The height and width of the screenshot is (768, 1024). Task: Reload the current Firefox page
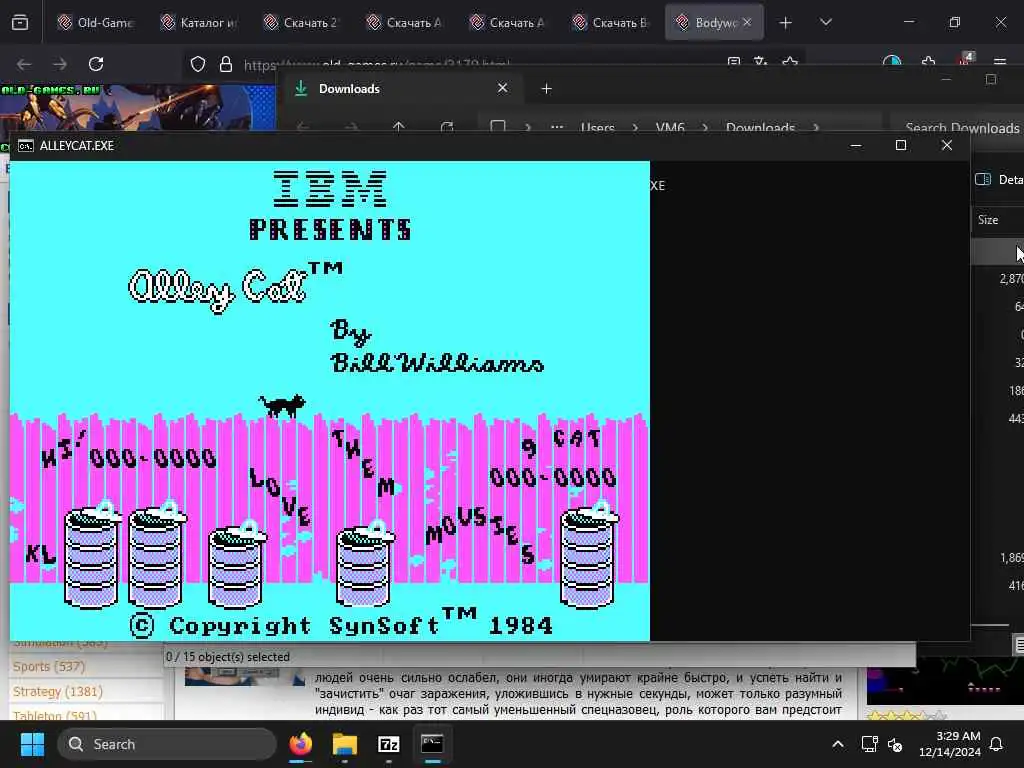[96, 64]
